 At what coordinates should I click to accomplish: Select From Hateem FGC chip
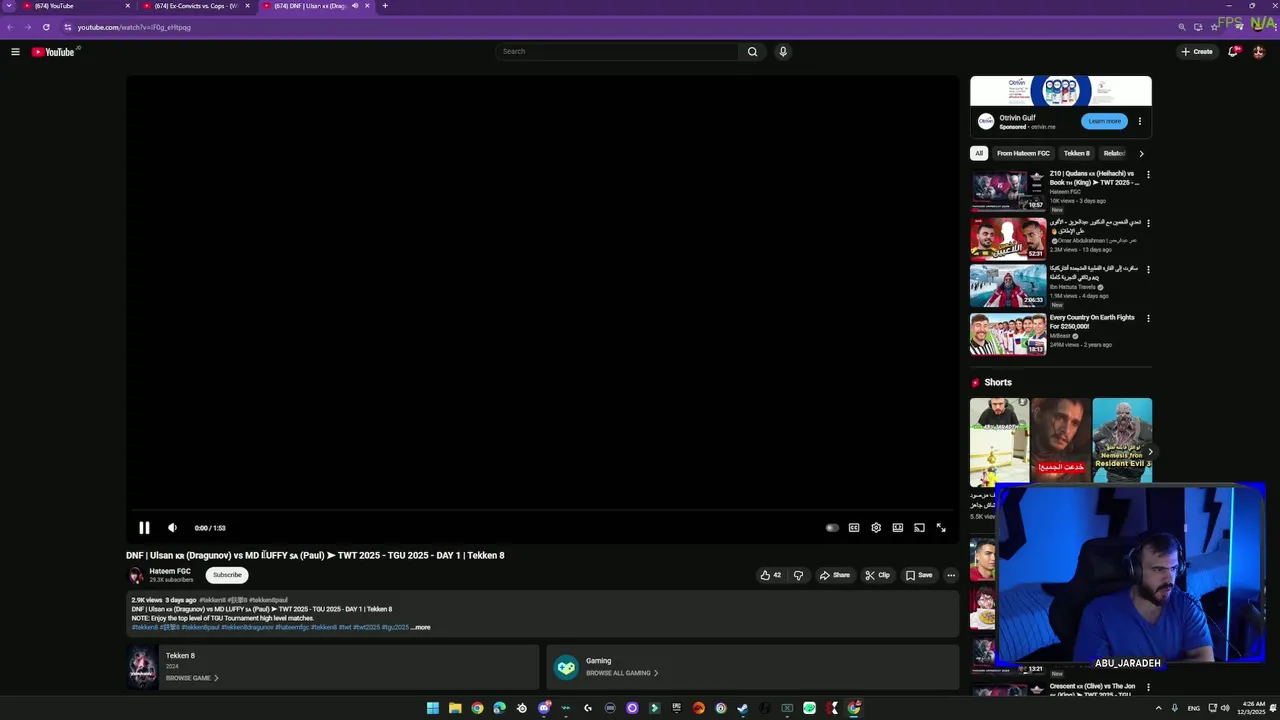click(x=1023, y=153)
